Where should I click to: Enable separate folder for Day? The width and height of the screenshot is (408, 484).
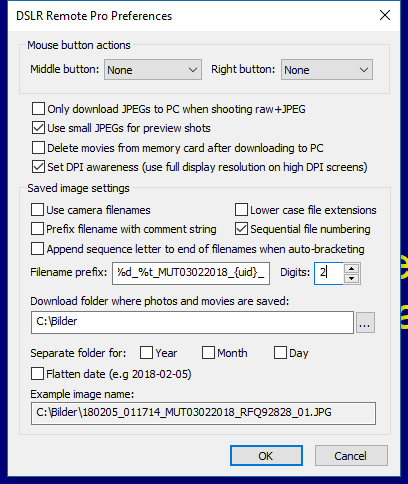click(x=280, y=353)
